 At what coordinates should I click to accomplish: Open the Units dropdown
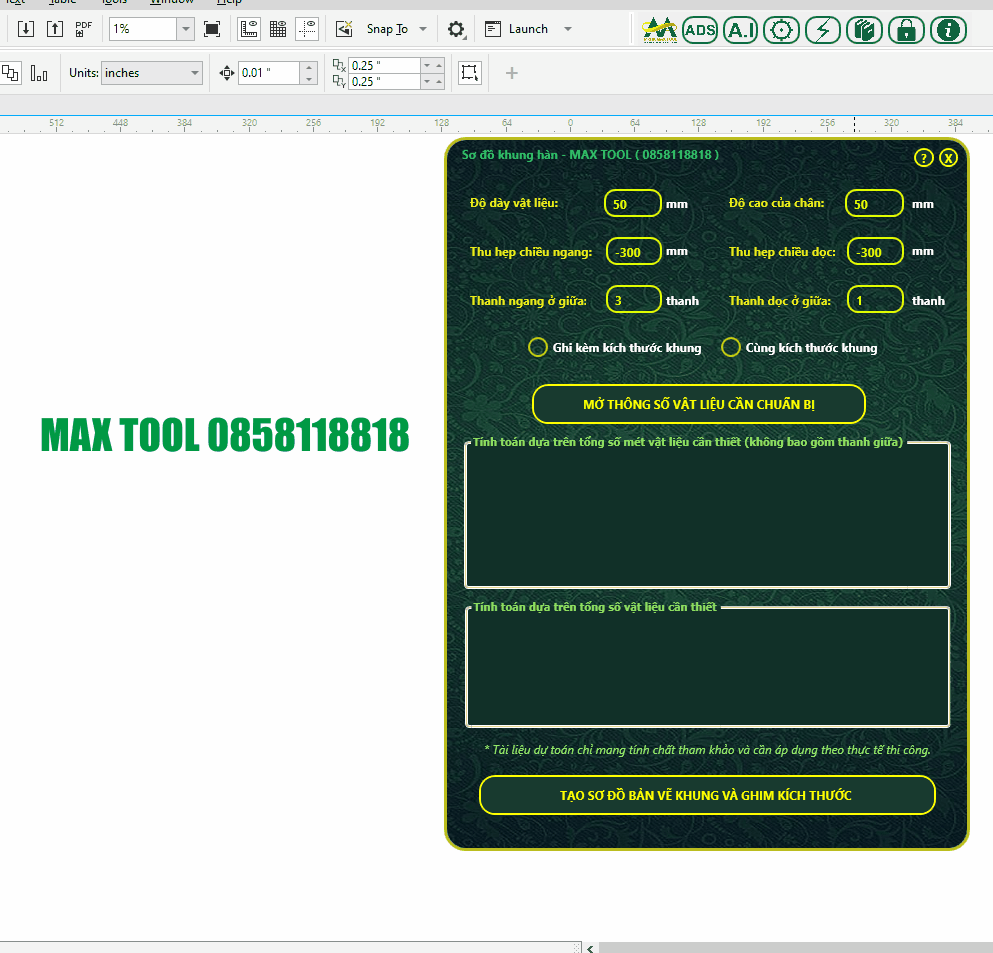(x=194, y=73)
